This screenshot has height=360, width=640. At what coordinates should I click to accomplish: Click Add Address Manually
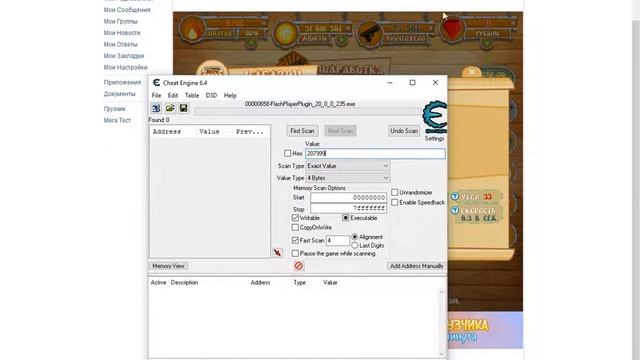pos(416,266)
